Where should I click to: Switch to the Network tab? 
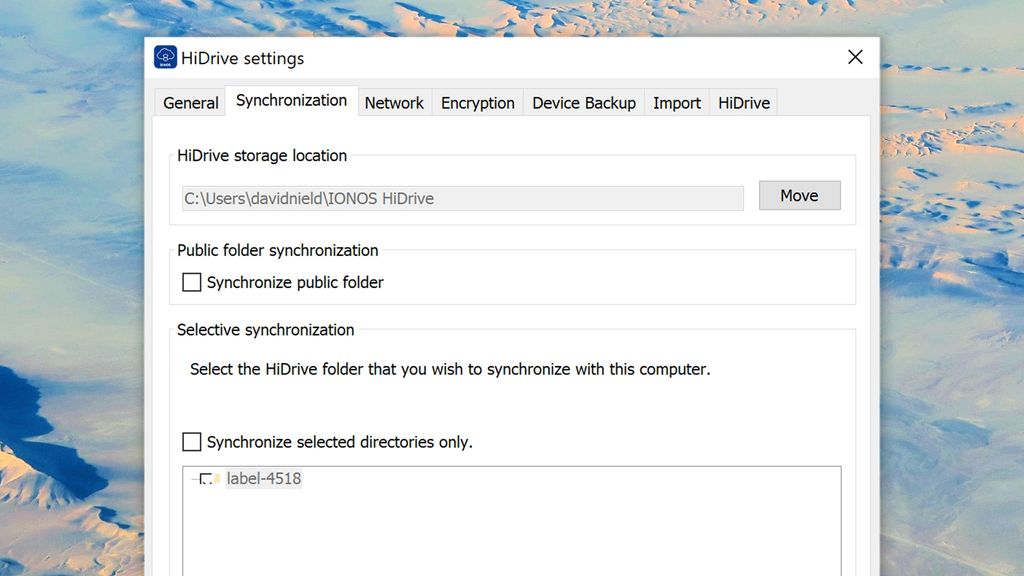[394, 103]
